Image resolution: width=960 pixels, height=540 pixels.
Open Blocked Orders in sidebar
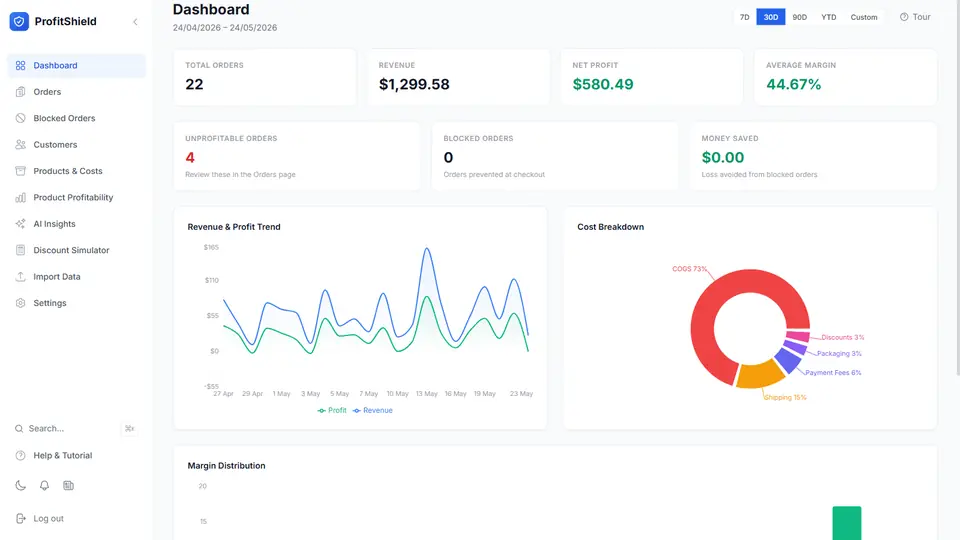(x=77, y=118)
